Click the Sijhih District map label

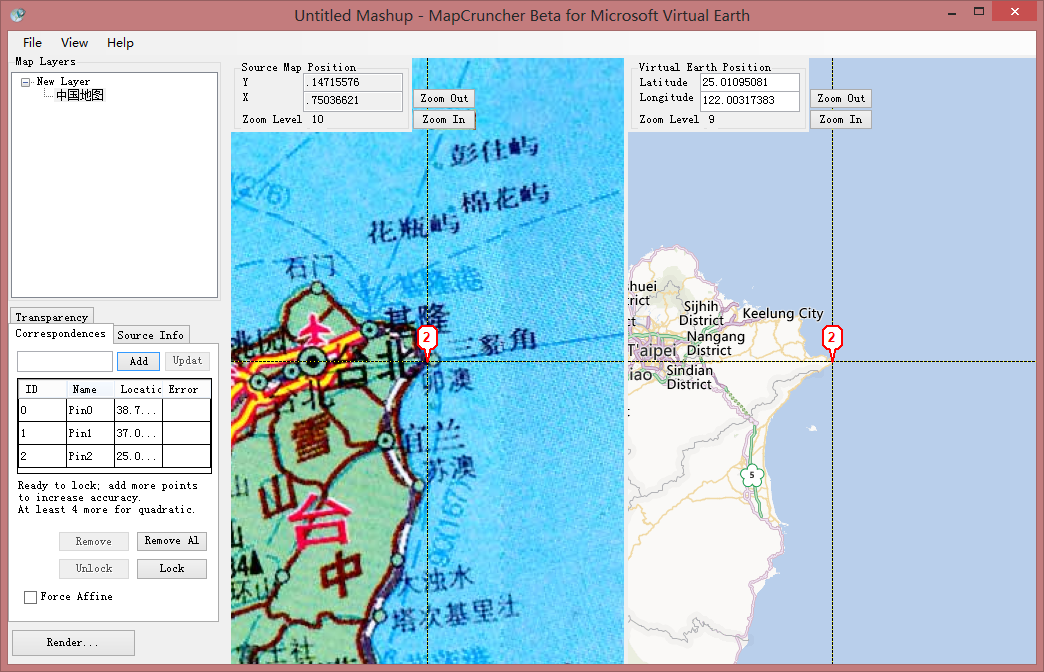[701, 313]
